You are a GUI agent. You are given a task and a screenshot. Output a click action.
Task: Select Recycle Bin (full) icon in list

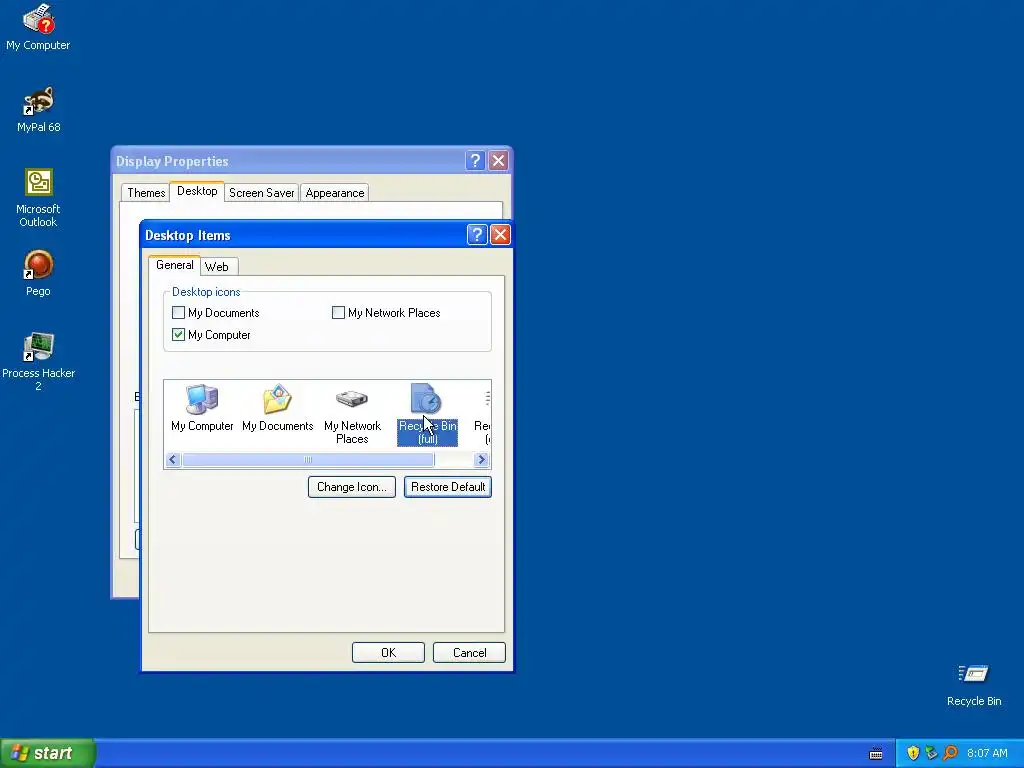(x=427, y=415)
